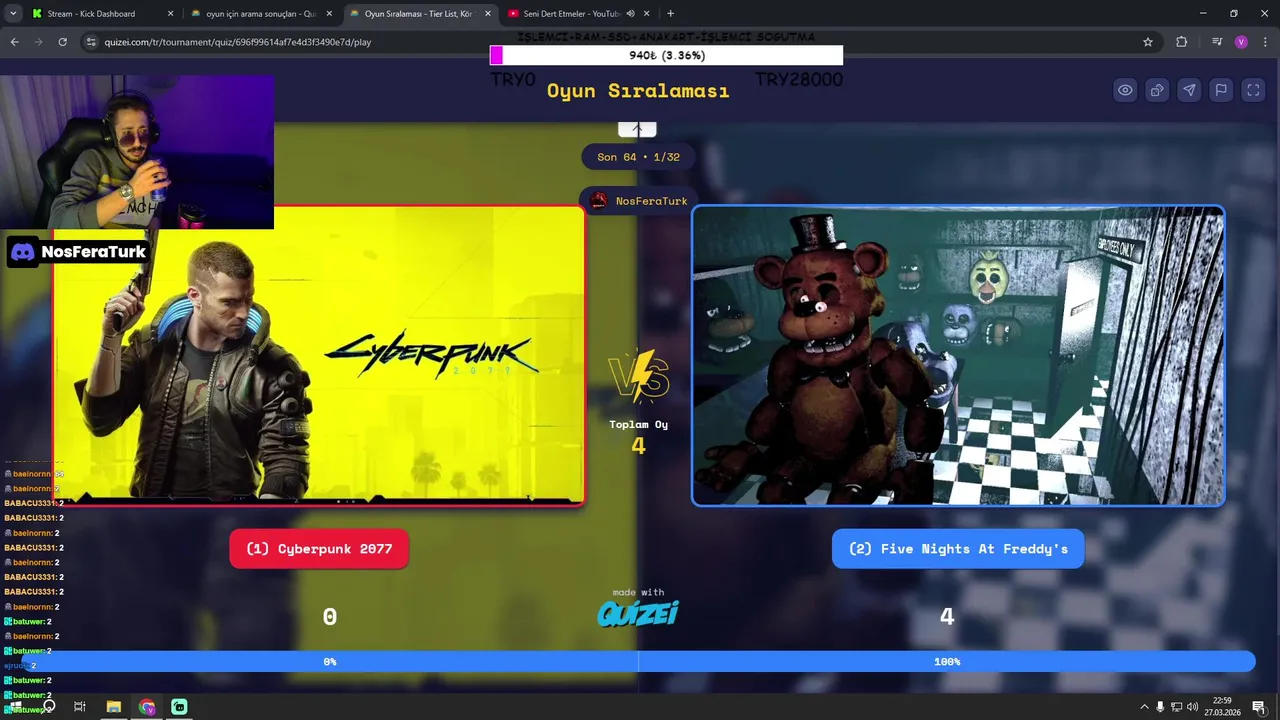Viewport: 1280px width, 720px height.
Task: Click the blue 100% vote percentage bar
Action: click(x=946, y=662)
